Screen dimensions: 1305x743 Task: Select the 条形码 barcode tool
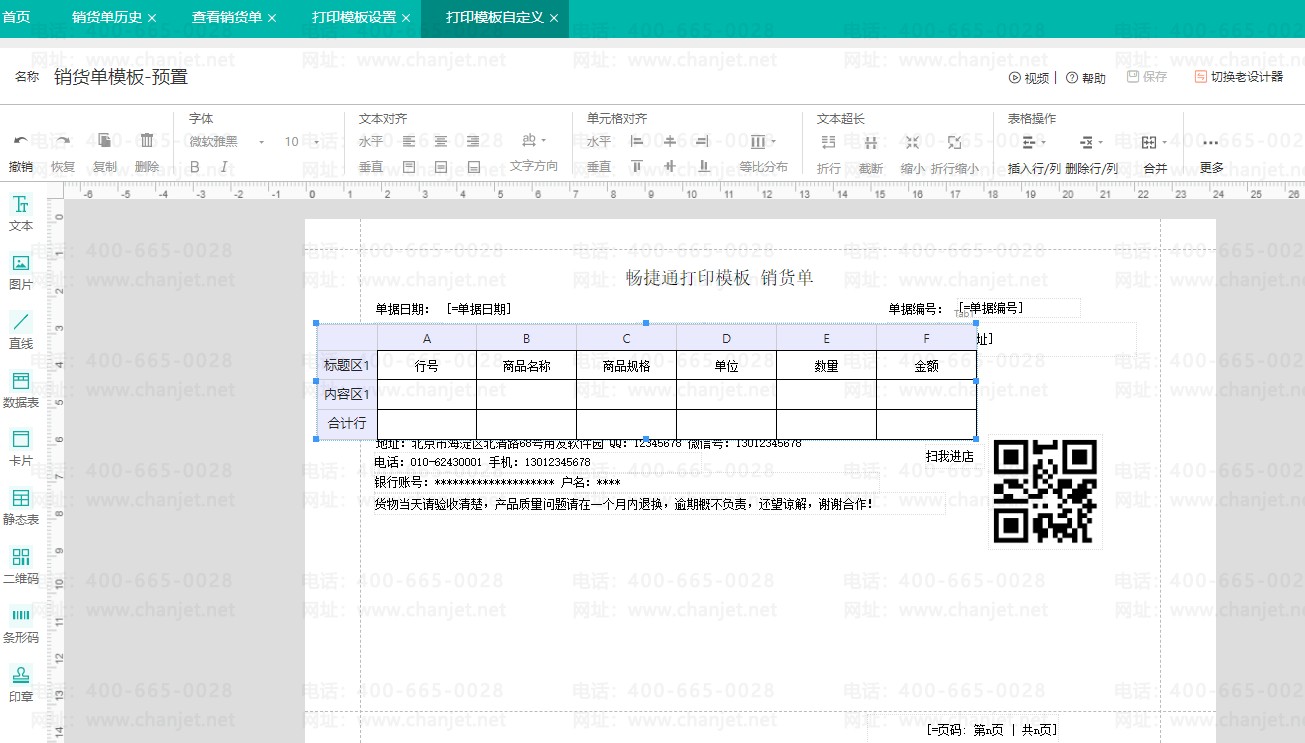click(22, 622)
